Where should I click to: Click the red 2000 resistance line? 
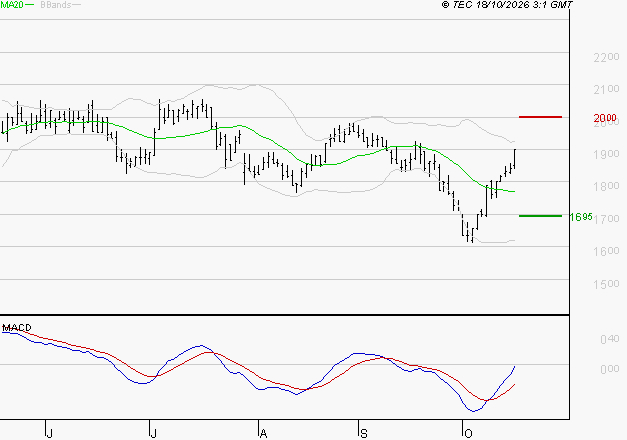point(540,117)
